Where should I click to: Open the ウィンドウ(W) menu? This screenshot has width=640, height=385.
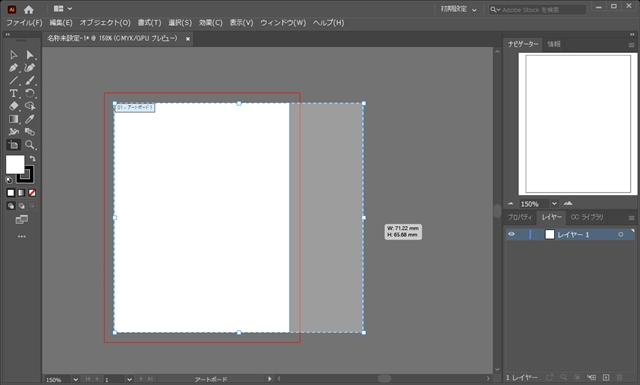tap(283, 23)
